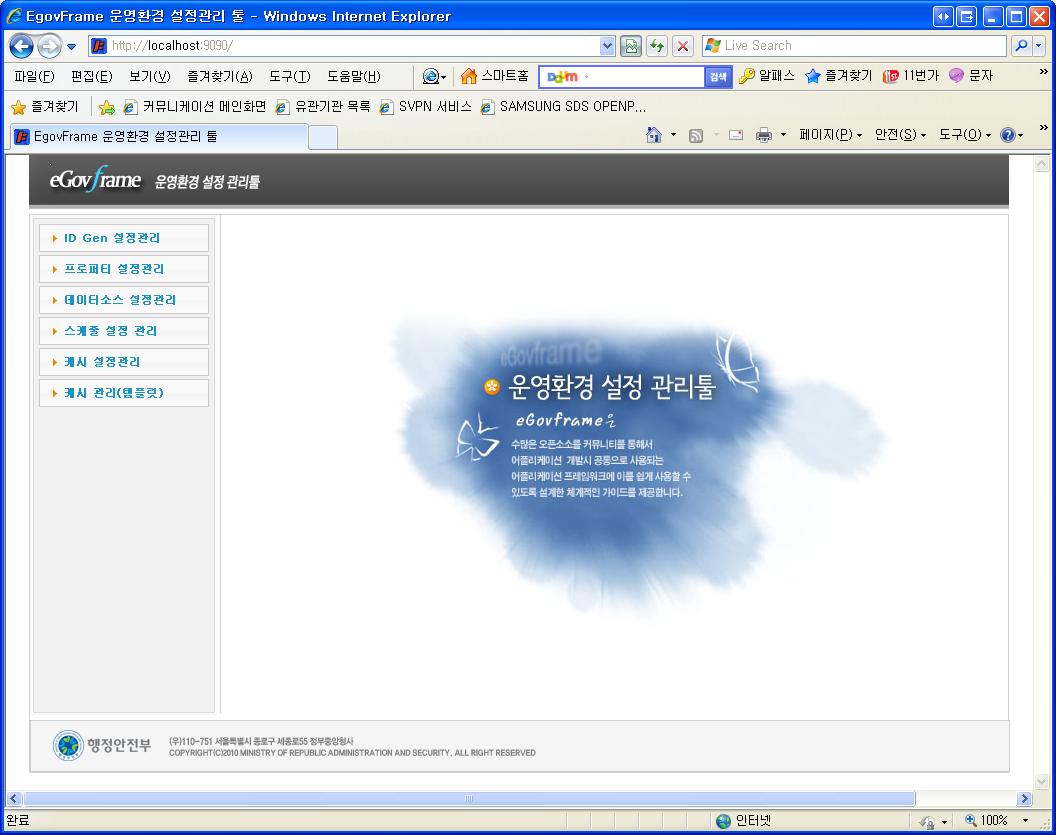This screenshot has height=835, width=1056.
Task: Open the 안전(S) dropdown menu
Action: pyautogui.click(x=900, y=135)
